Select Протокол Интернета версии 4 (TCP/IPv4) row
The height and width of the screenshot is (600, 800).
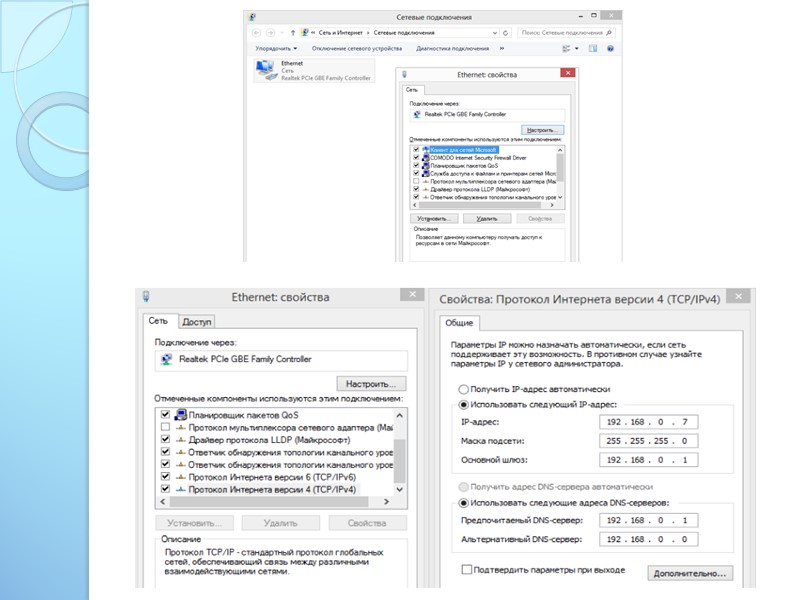[x=272, y=490]
